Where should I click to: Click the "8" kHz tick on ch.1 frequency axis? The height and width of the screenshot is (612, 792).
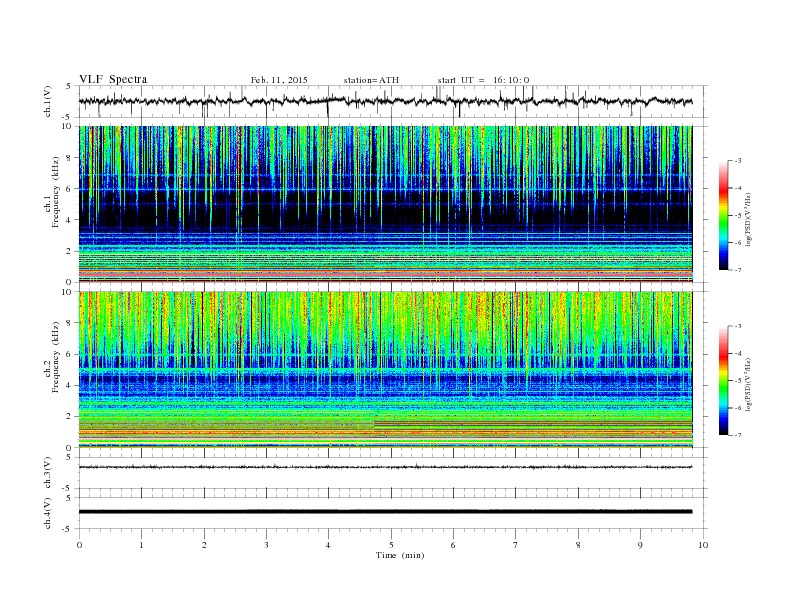tap(69, 158)
